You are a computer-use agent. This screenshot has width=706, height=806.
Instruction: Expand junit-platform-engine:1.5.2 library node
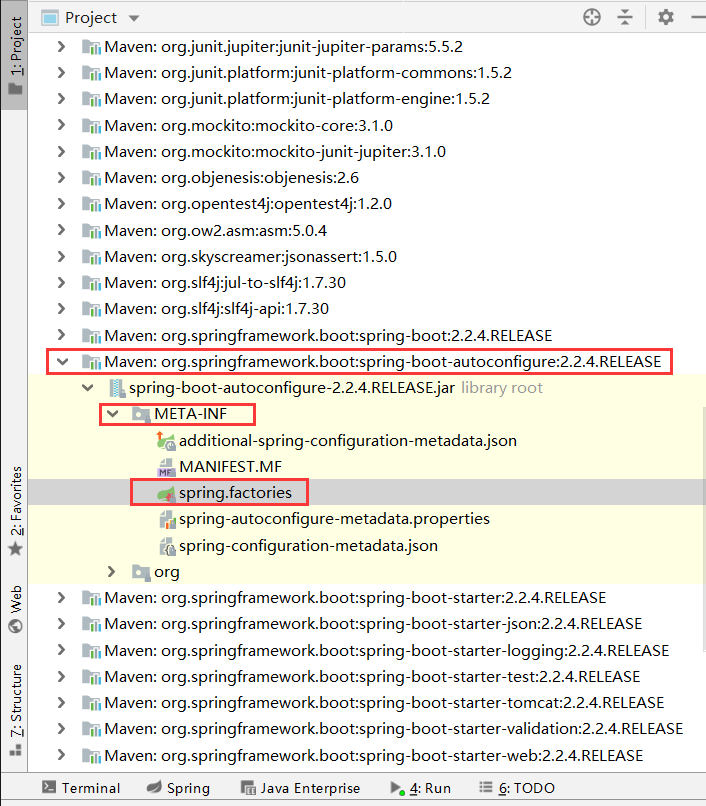click(61, 98)
